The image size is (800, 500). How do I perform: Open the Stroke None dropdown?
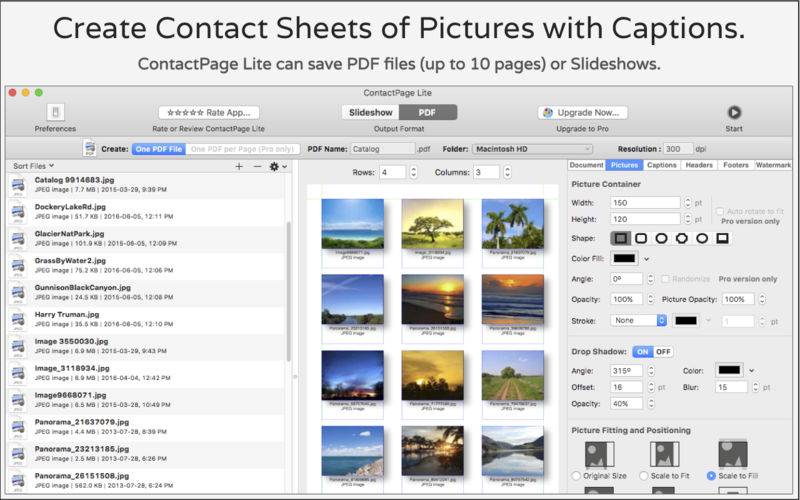(x=638, y=320)
